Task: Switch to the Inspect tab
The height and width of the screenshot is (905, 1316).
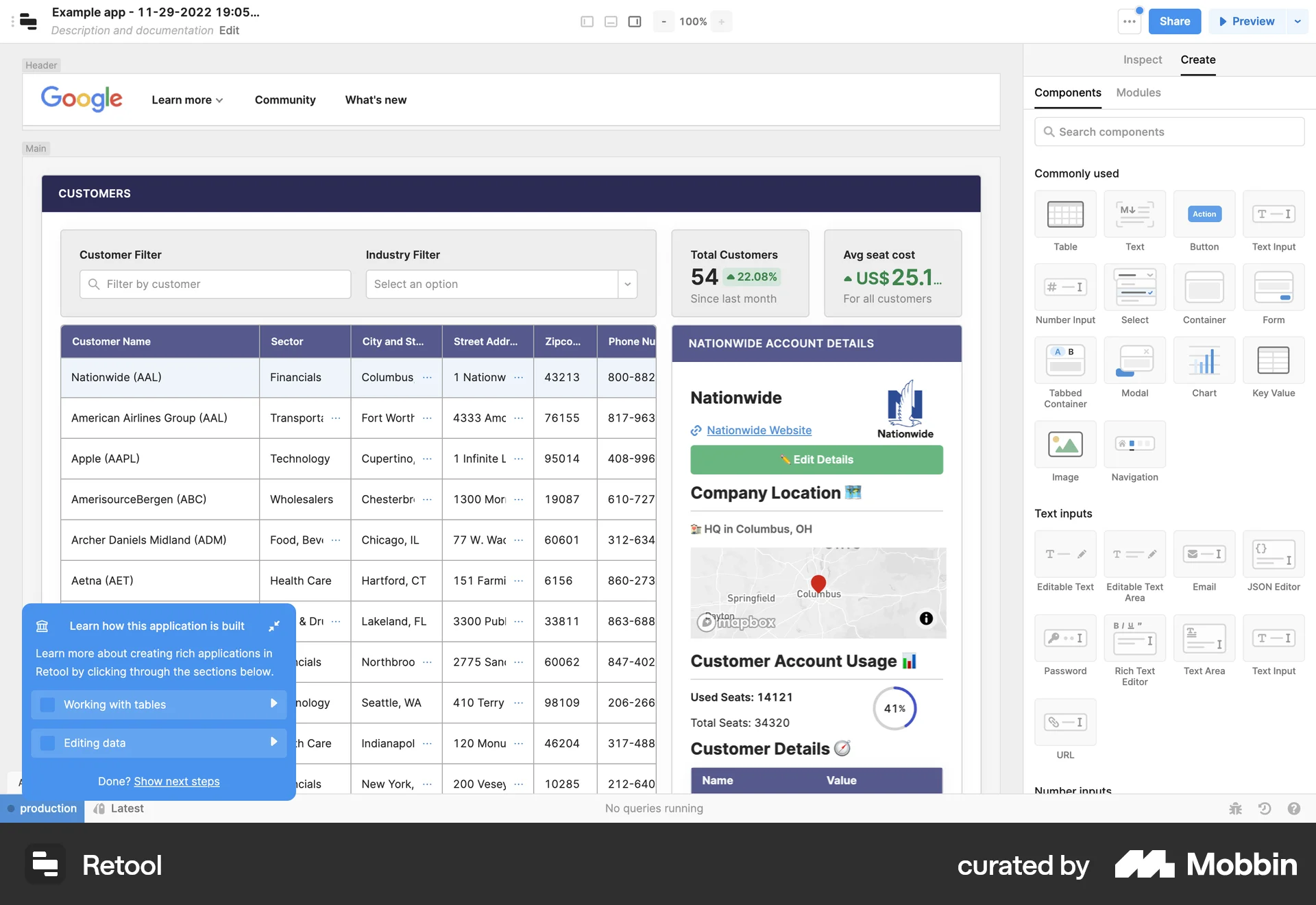Action: pos(1142,60)
